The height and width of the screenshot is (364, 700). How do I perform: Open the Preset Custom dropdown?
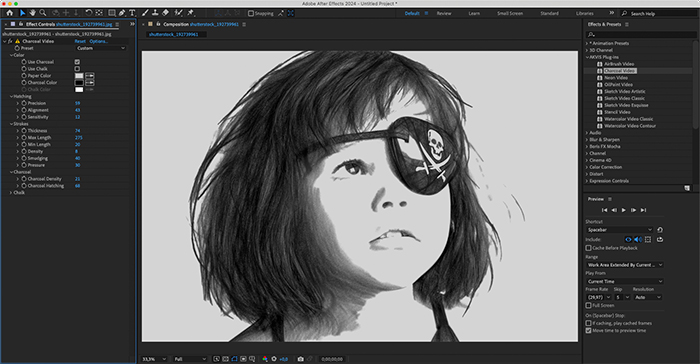pyautogui.click(x=101, y=48)
